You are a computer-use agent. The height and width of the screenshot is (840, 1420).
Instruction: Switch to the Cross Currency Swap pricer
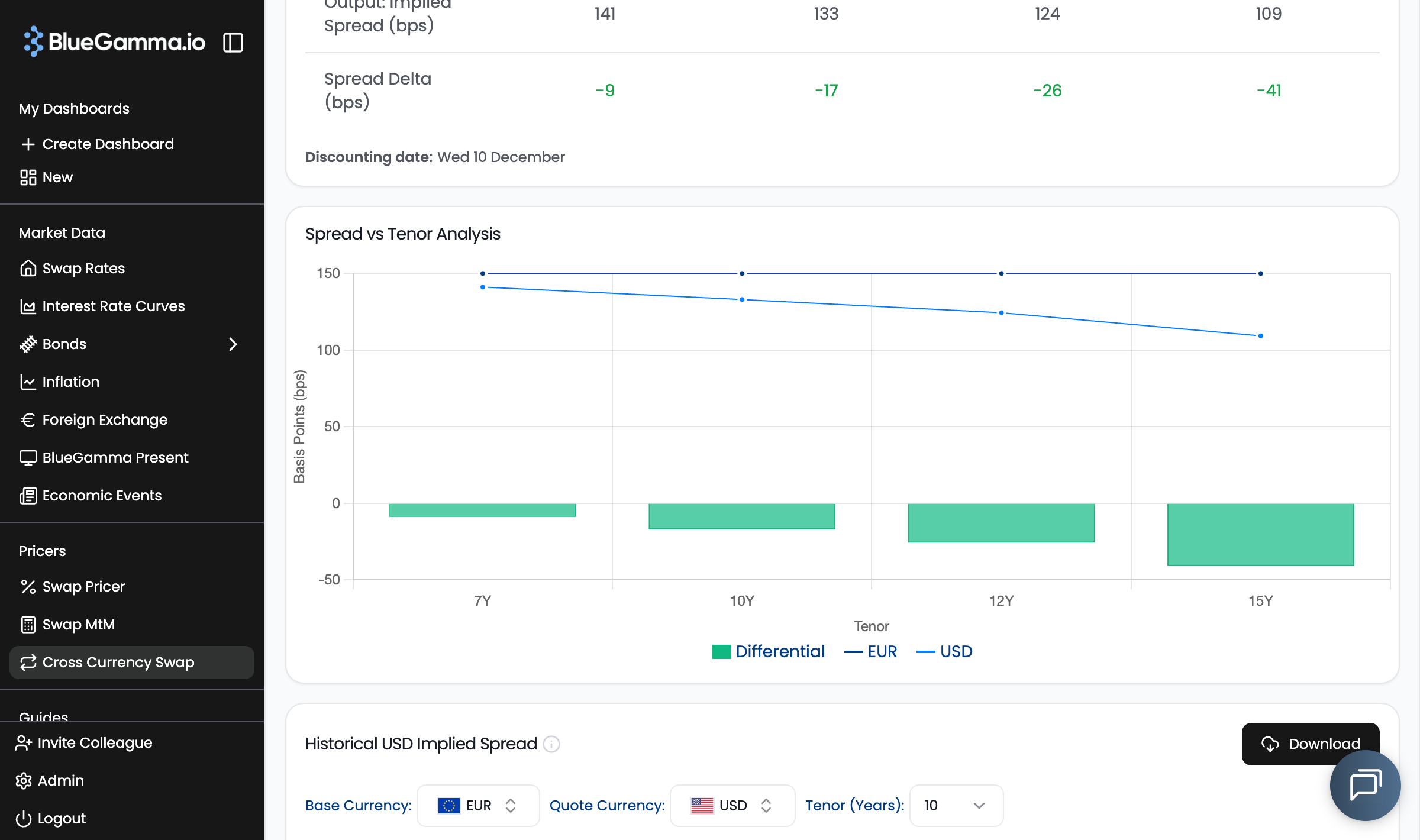coord(118,662)
